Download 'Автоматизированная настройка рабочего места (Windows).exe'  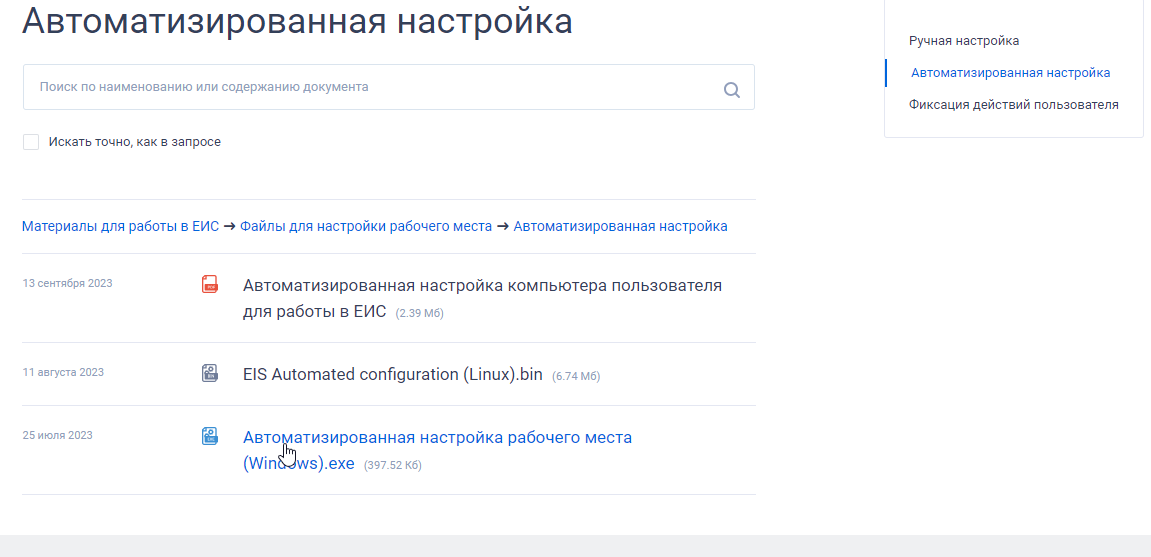[437, 438]
